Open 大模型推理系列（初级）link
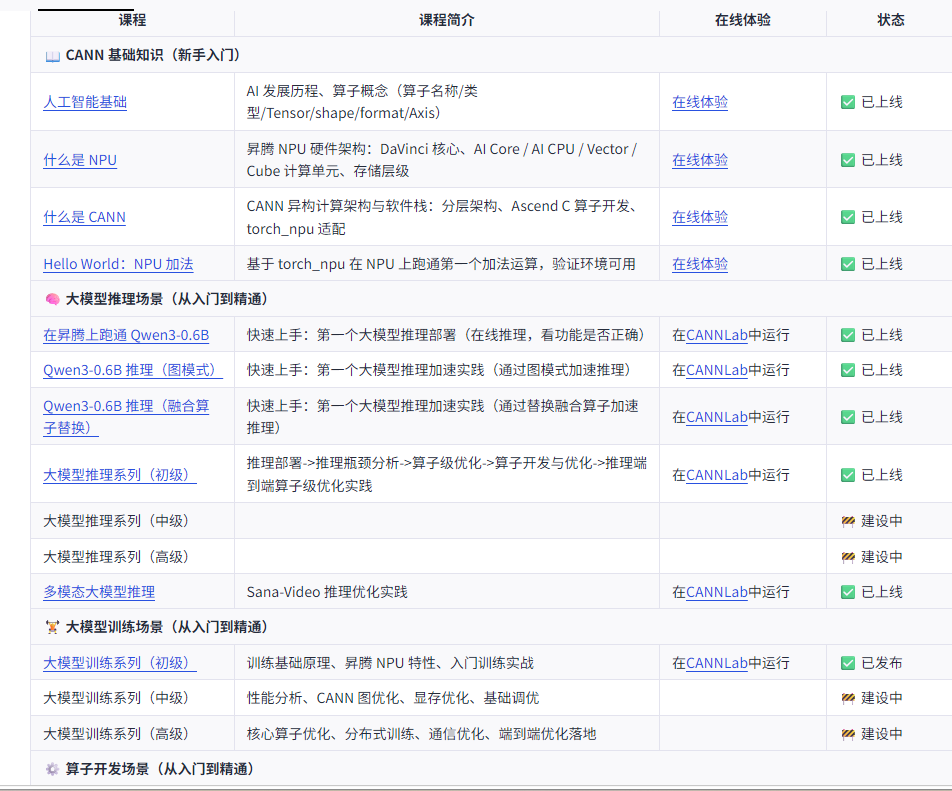Image resolution: width=952 pixels, height=791 pixels. pos(120,475)
